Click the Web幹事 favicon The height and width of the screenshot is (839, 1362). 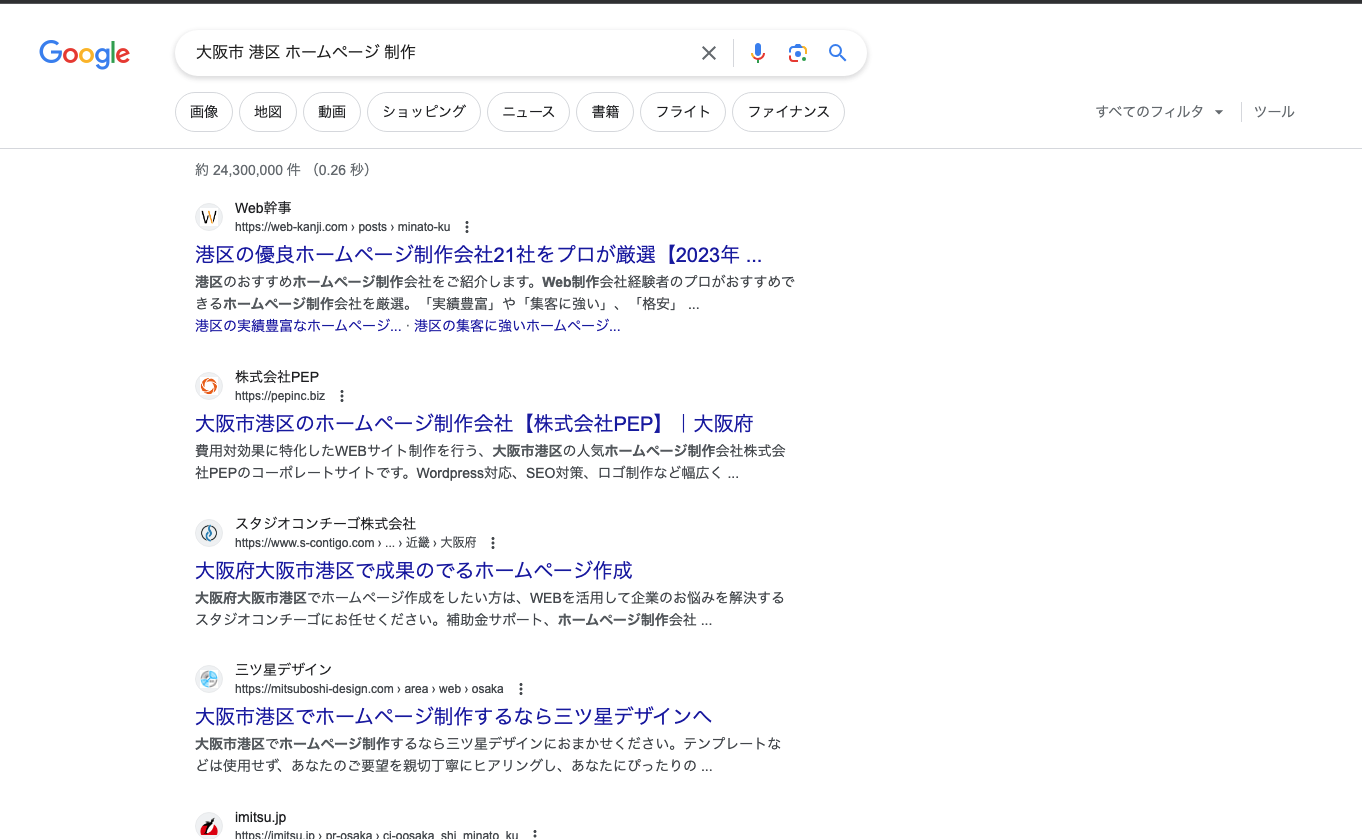coord(209,217)
